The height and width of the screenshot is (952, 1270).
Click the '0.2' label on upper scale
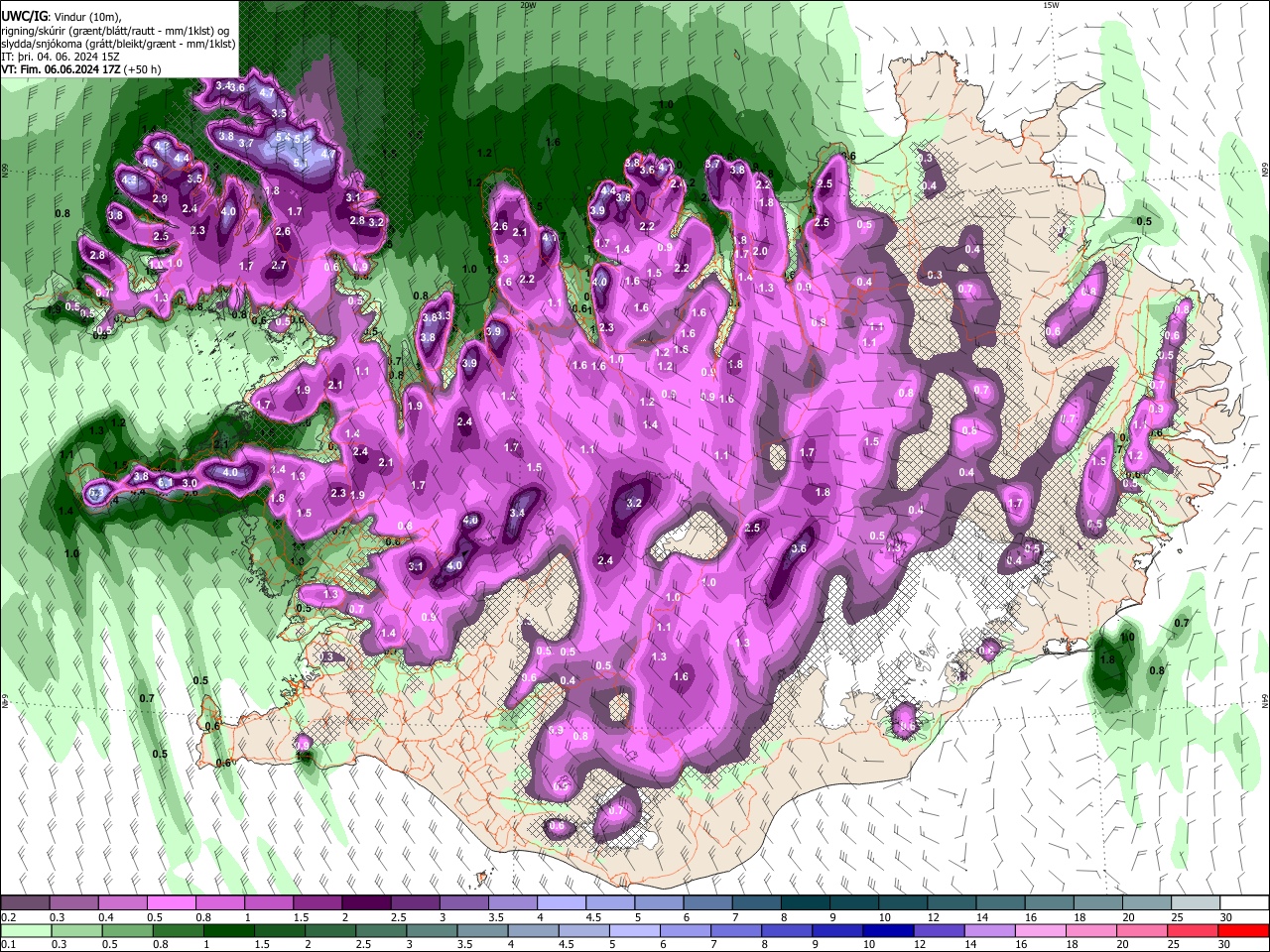(8, 917)
